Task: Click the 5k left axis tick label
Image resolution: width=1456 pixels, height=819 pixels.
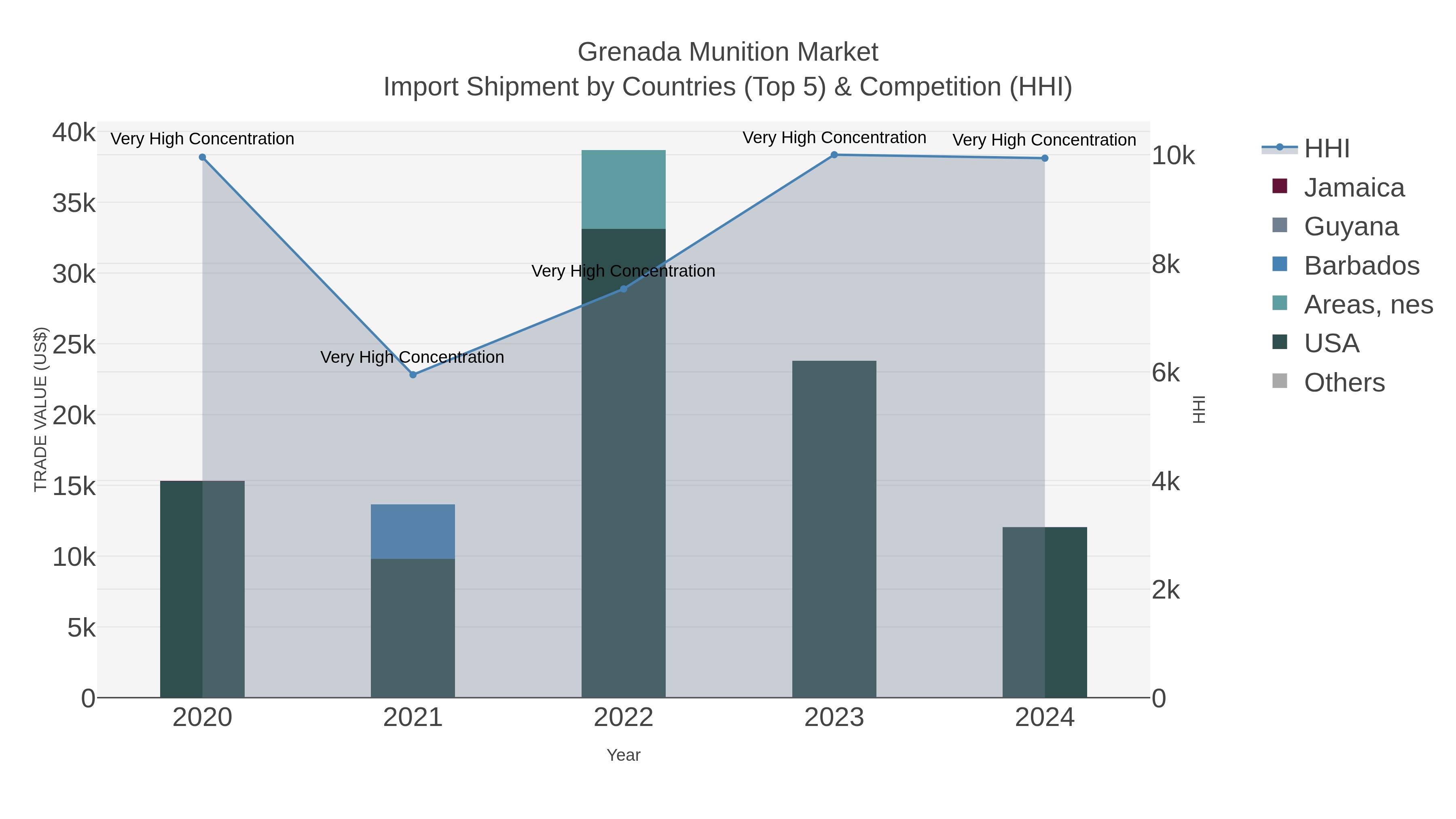Action: click(x=81, y=628)
